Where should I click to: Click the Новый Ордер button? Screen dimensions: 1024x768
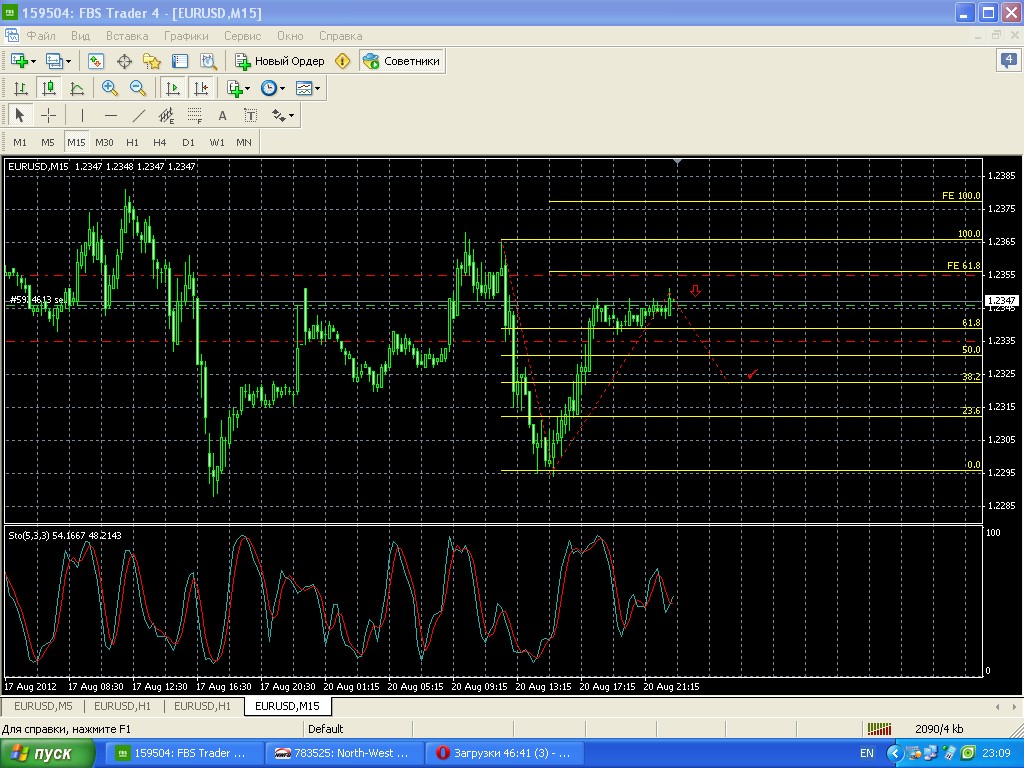point(280,61)
